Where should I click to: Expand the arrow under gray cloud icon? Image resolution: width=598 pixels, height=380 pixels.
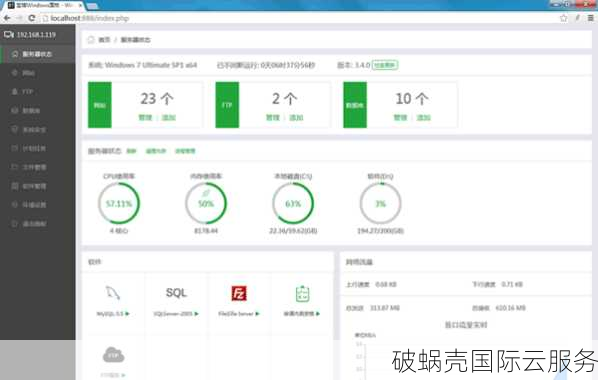click(x=123, y=375)
